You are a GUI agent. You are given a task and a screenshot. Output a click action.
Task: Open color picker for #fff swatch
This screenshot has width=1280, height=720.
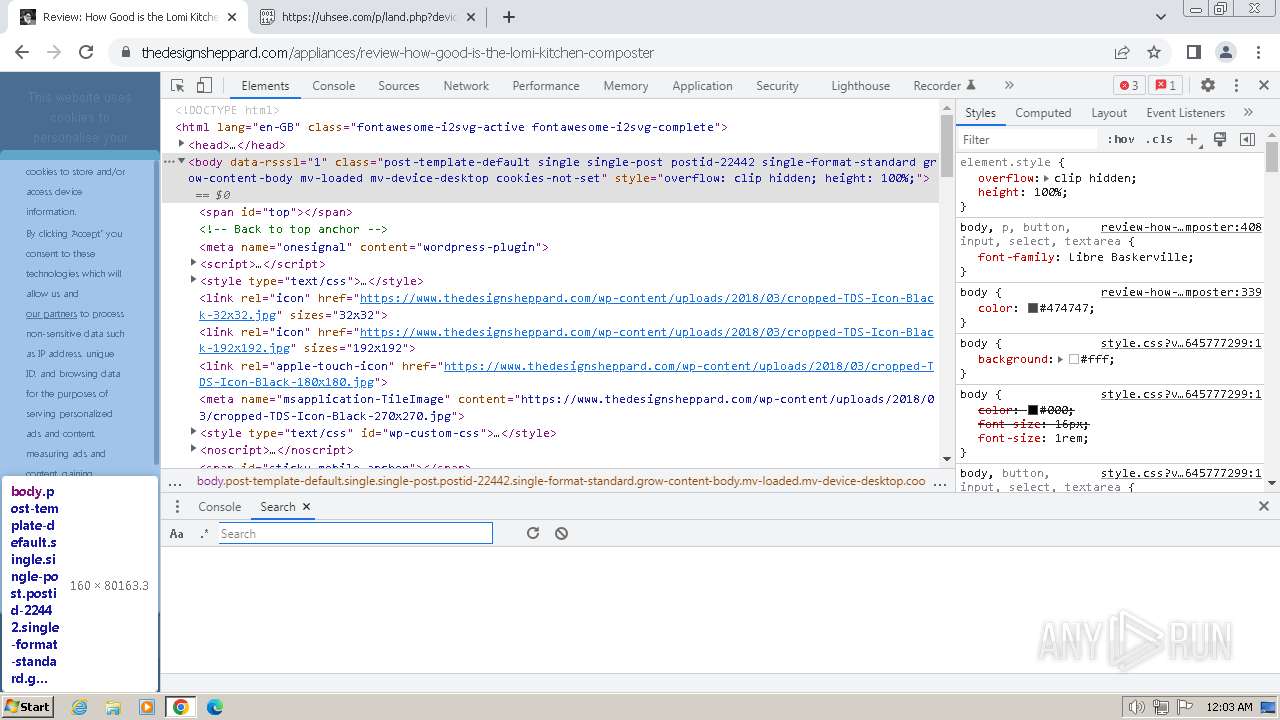pos(1074,359)
